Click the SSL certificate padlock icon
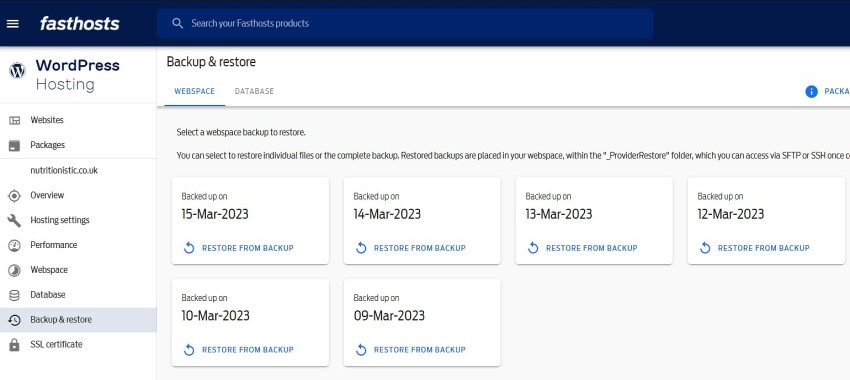The width and height of the screenshot is (850, 380). point(15,345)
